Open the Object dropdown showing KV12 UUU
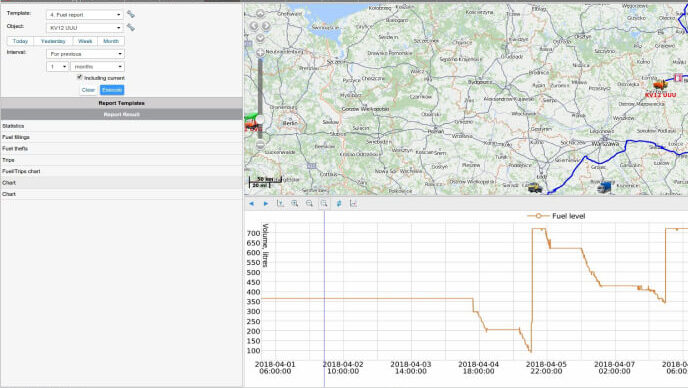The height and width of the screenshot is (388, 688). (85, 28)
